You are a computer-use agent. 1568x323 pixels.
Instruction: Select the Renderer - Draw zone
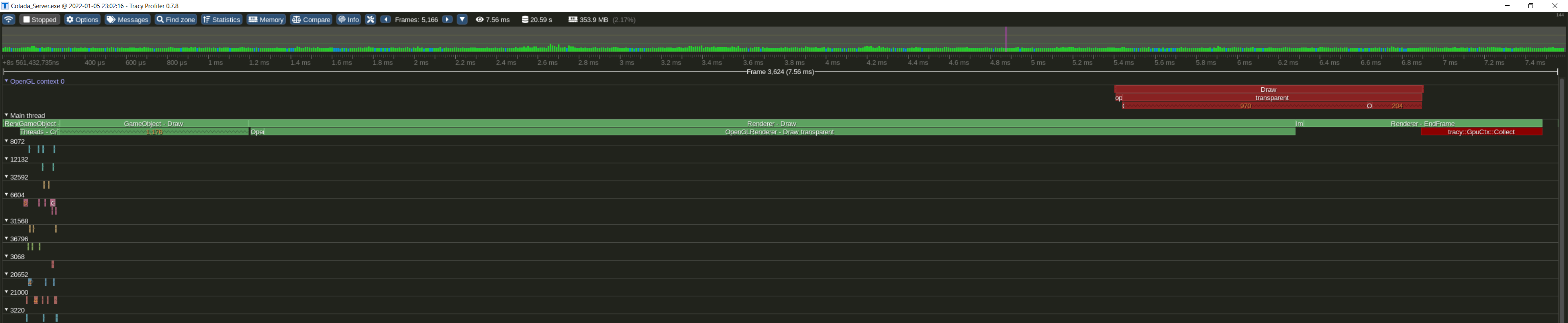pyautogui.click(x=771, y=124)
